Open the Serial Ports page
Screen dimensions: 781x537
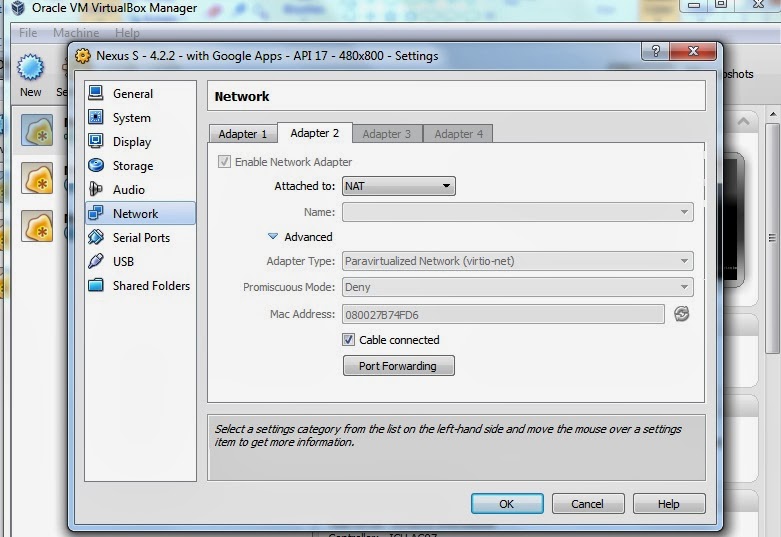[x=141, y=238]
